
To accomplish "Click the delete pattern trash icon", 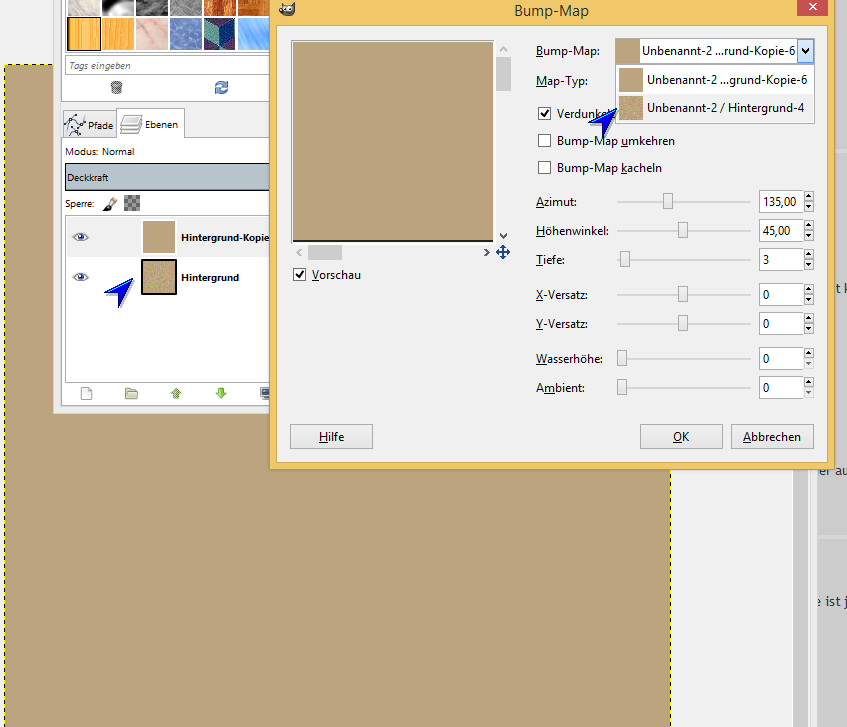I will click(x=116, y=87).
